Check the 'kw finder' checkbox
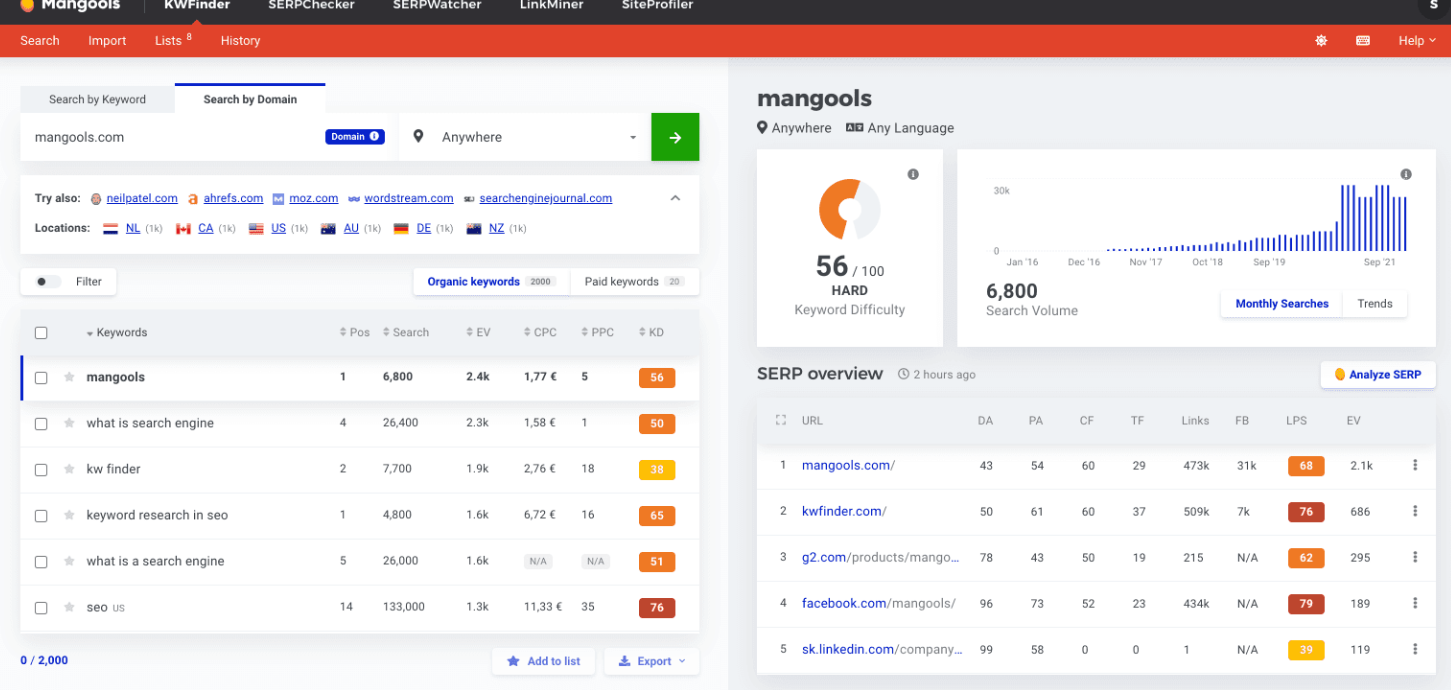 tap(41, 470)
